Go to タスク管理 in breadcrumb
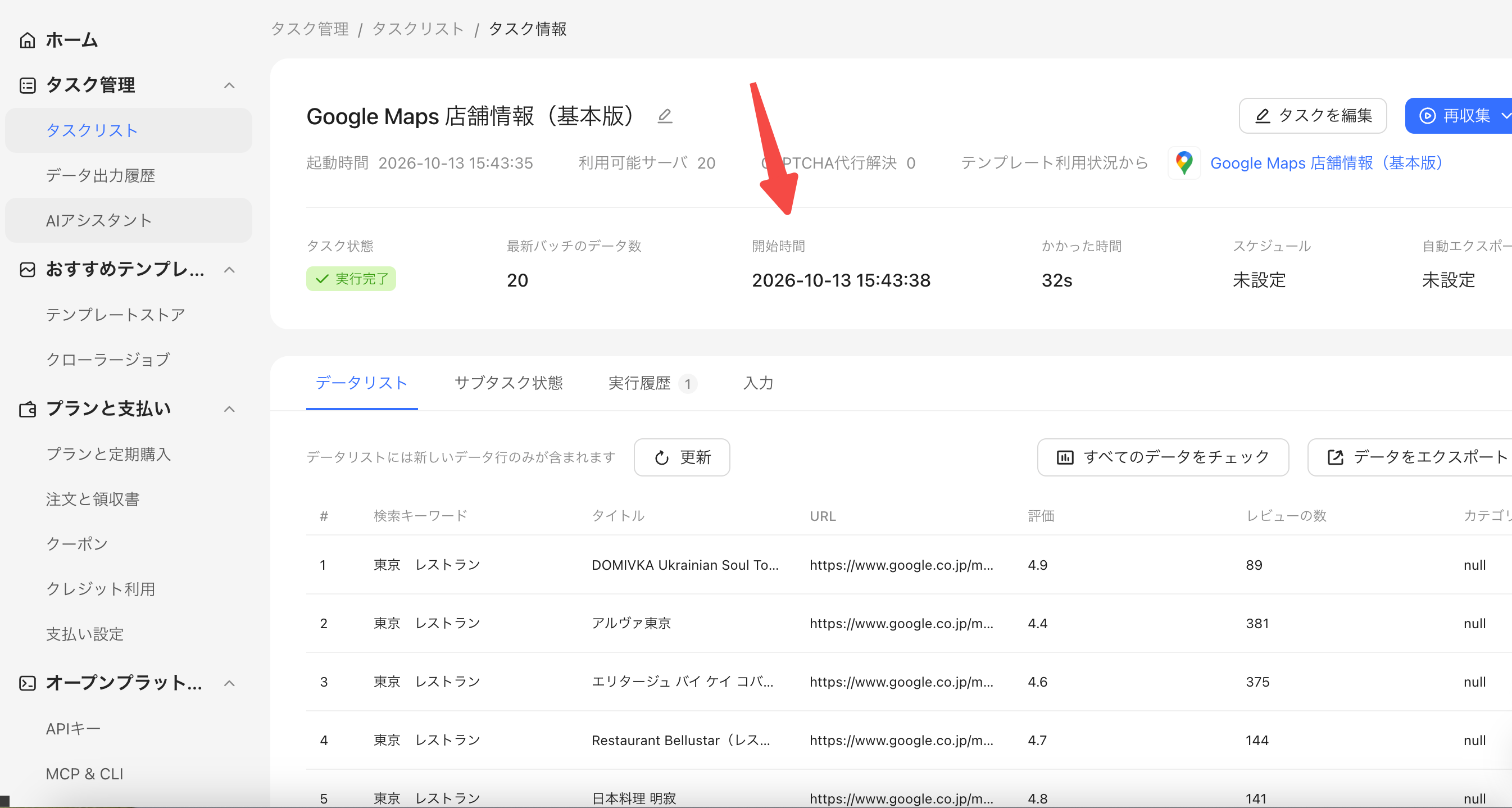The width and height of the screenshot is (1512, 808). click(x=310, y=29)
